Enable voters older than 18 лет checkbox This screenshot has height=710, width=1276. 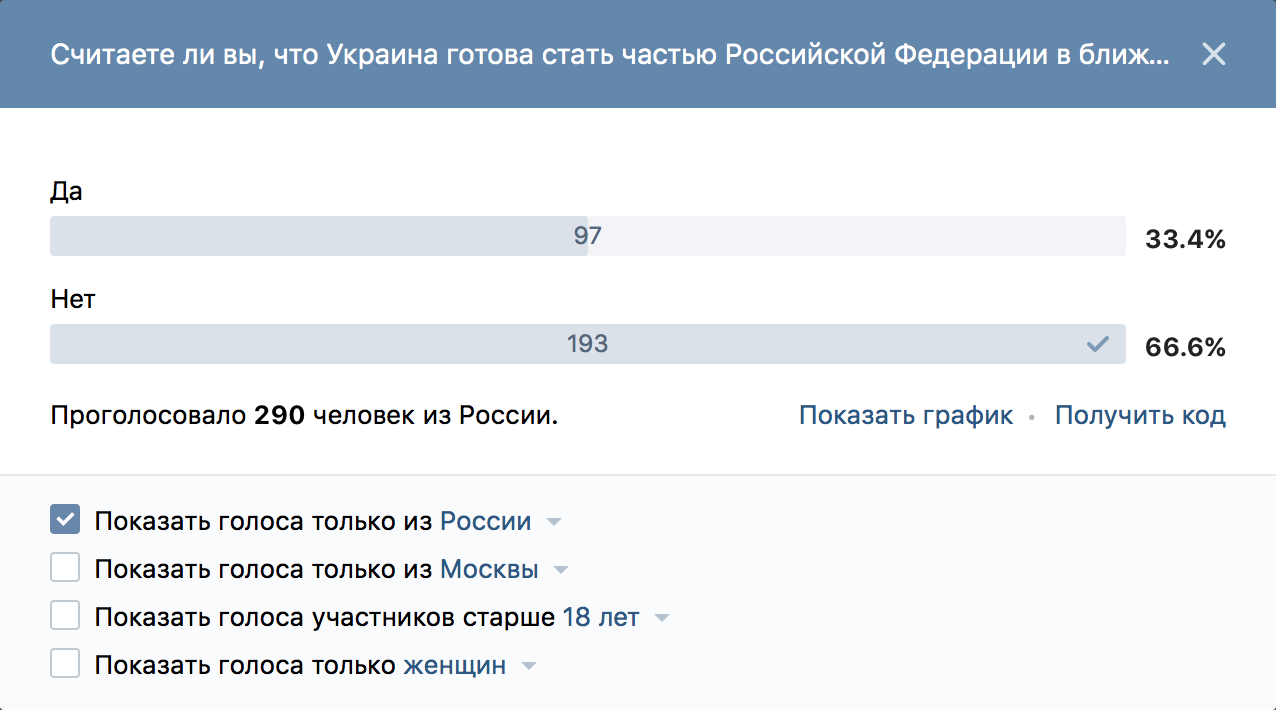click(65, 616)
